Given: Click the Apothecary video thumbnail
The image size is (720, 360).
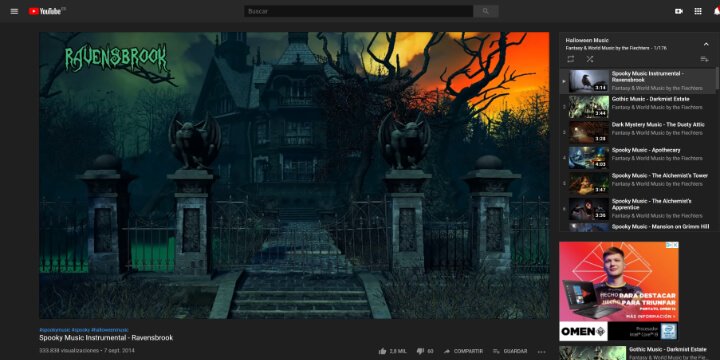Looking at the screenshot, I should pyautogui.click(x=589, y=158).
